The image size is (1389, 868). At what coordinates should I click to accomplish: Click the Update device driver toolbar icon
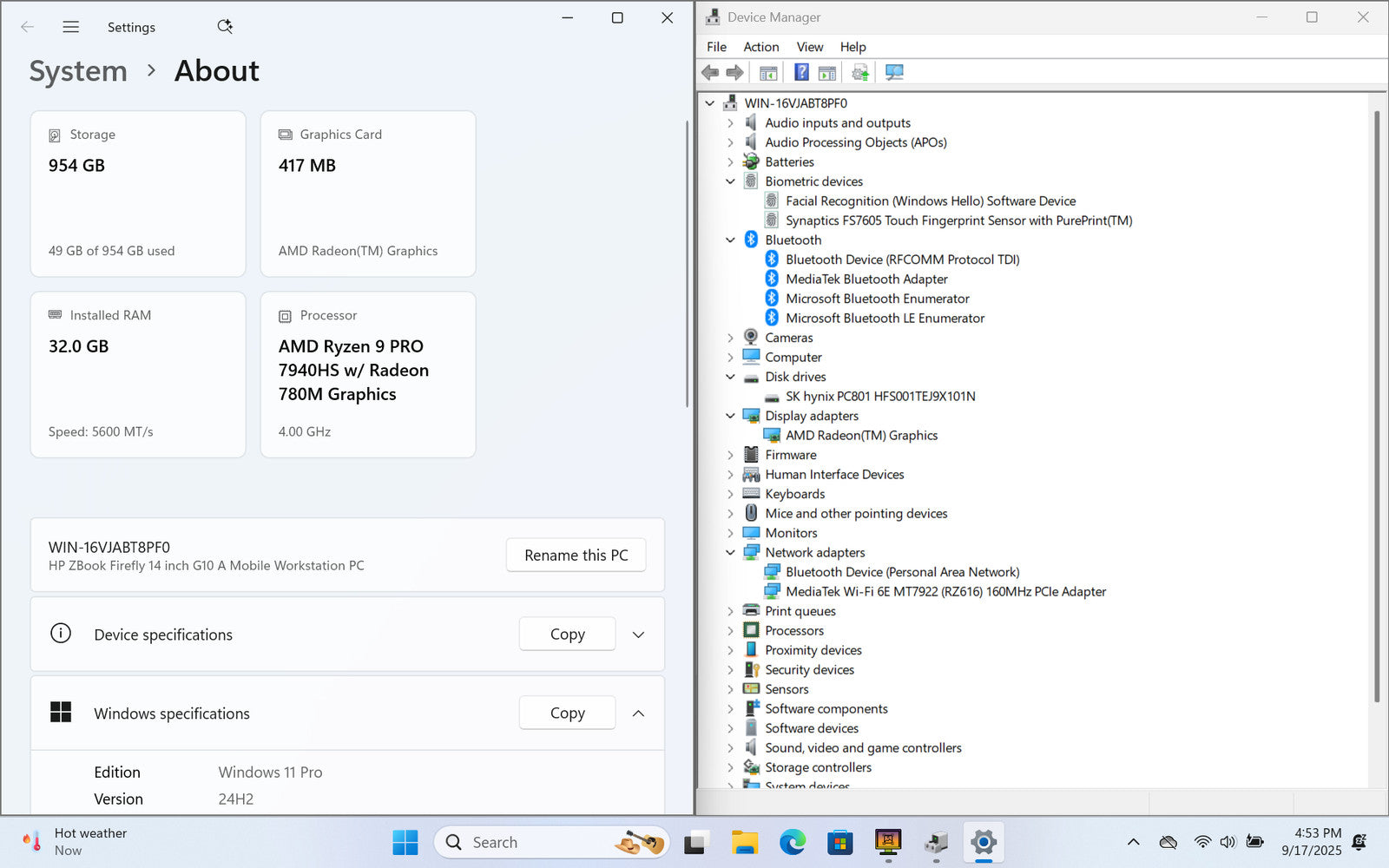click(x=860, y=73)
